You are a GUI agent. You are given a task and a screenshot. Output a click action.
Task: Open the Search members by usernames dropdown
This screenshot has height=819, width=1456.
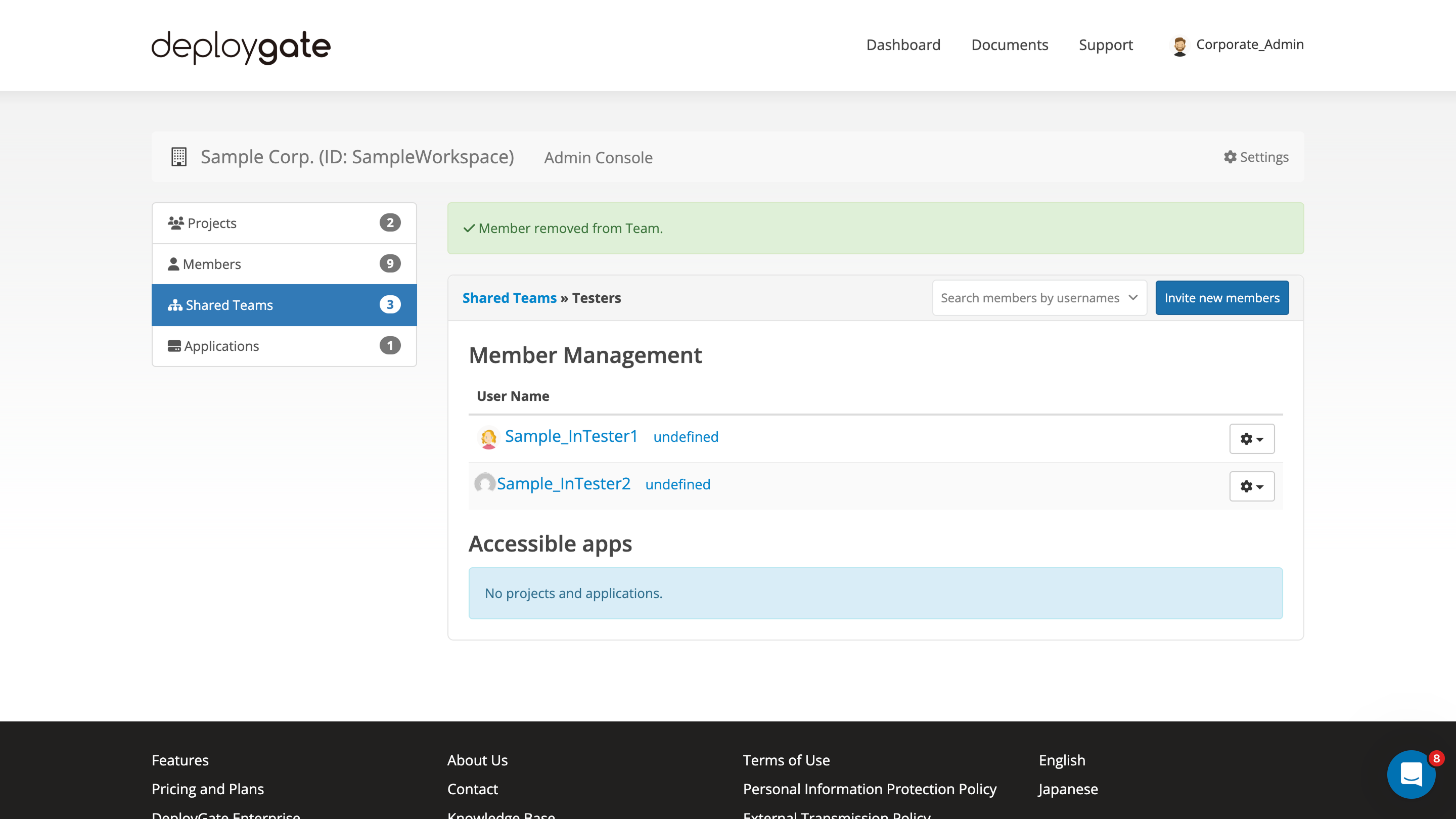click(1039, 298)
